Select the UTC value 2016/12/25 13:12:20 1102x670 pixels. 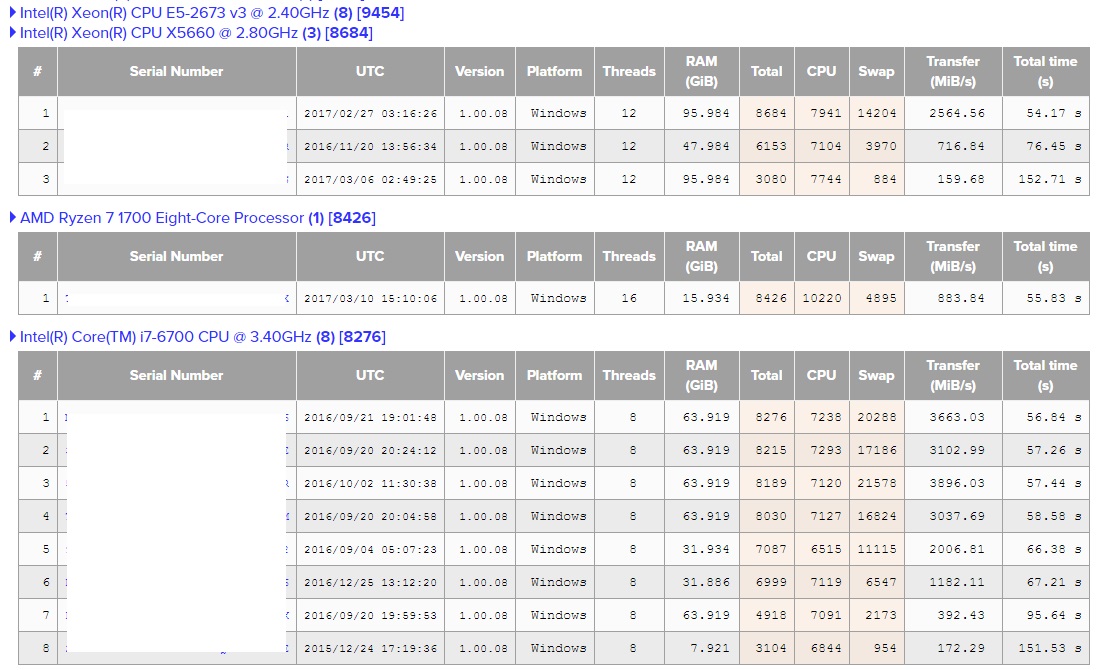tap(370, 582)
